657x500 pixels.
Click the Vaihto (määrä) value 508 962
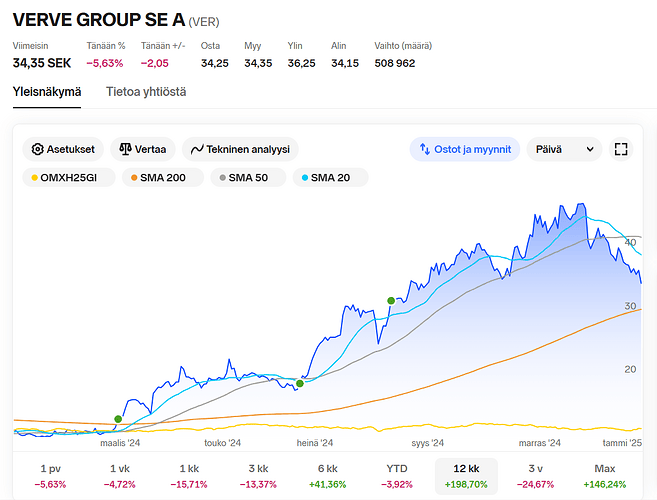(395, 63)
